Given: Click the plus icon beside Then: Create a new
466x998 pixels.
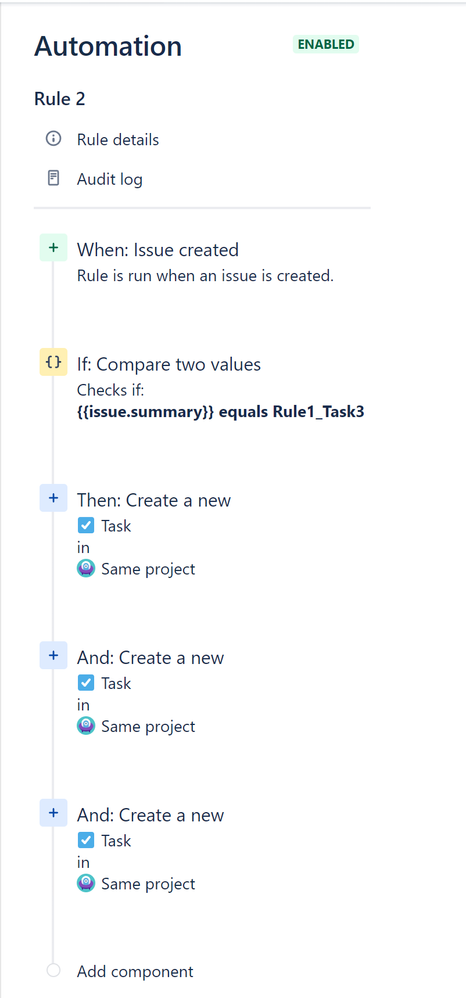Looking at the screenshot, I should pos(53,498).
